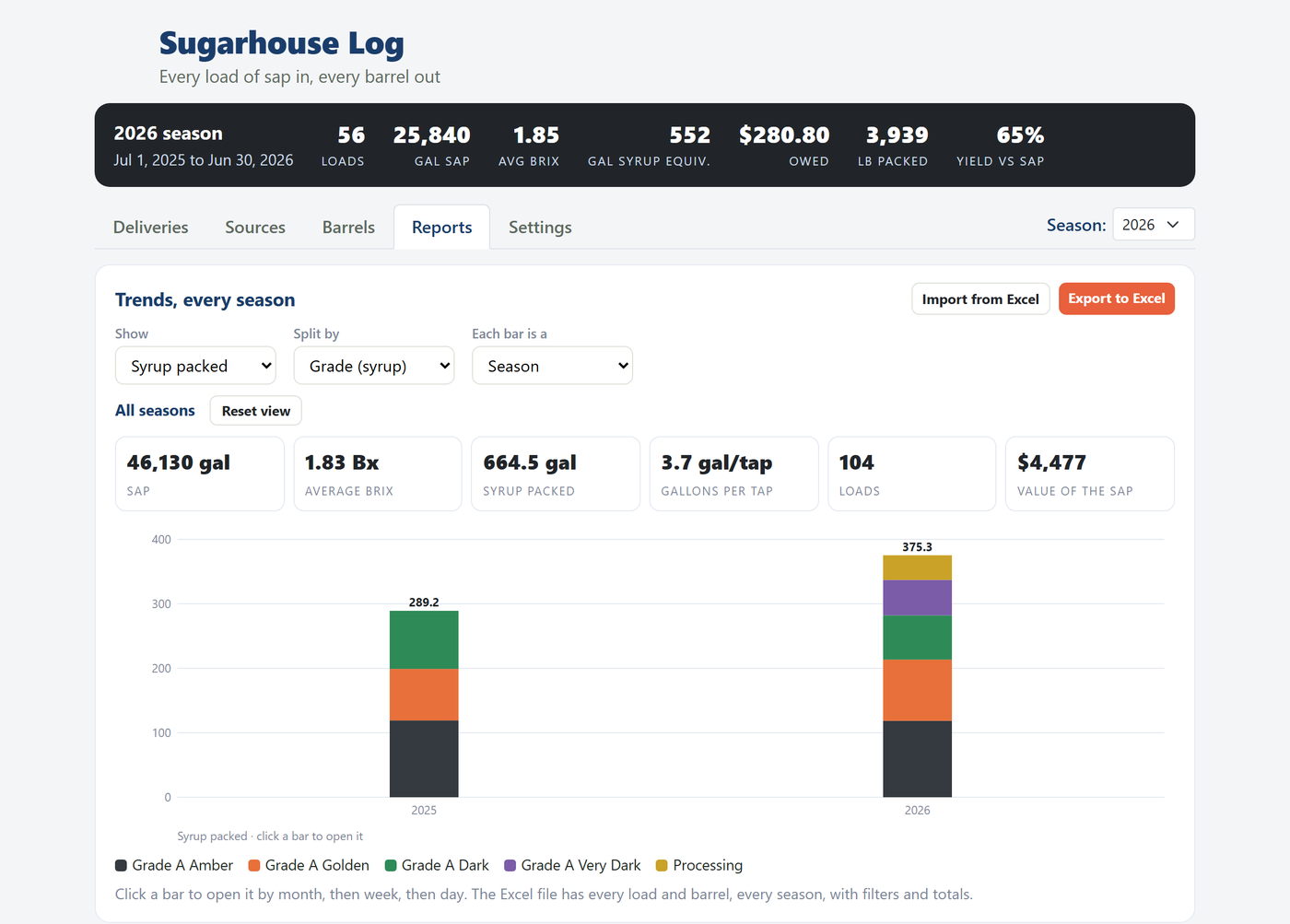This screenshot has width=1290, height=924.
Task: Toggle the Grade A Amber legend swatch
Action: [121, 866]
